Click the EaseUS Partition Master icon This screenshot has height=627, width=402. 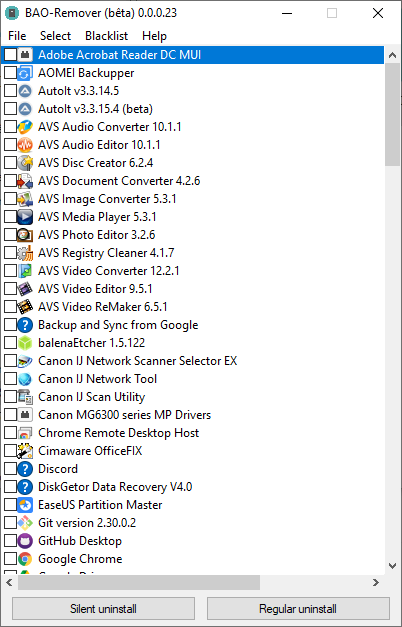25,505
